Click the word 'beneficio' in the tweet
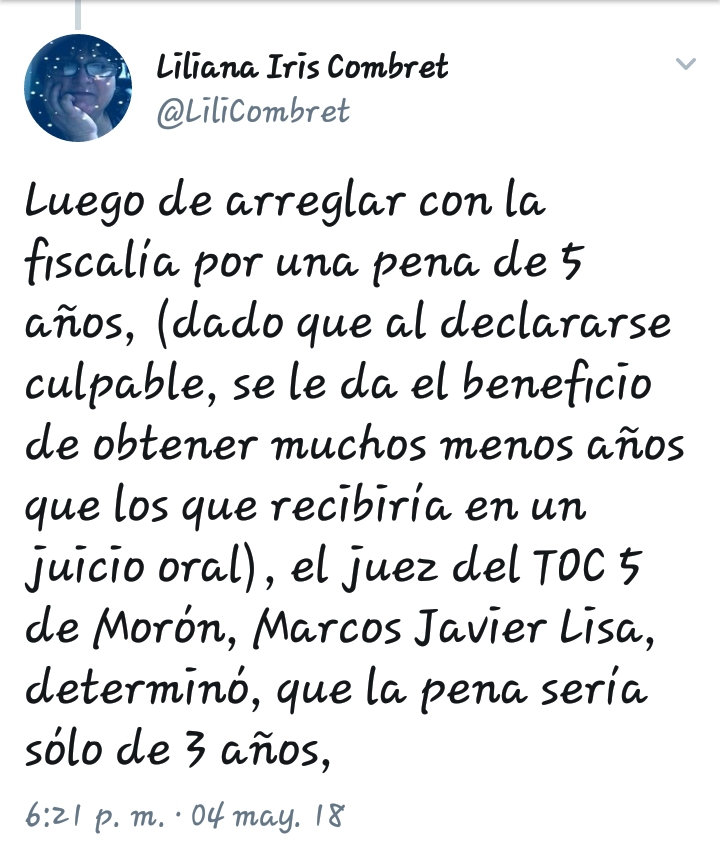720x851 pixels. (557, 383)
